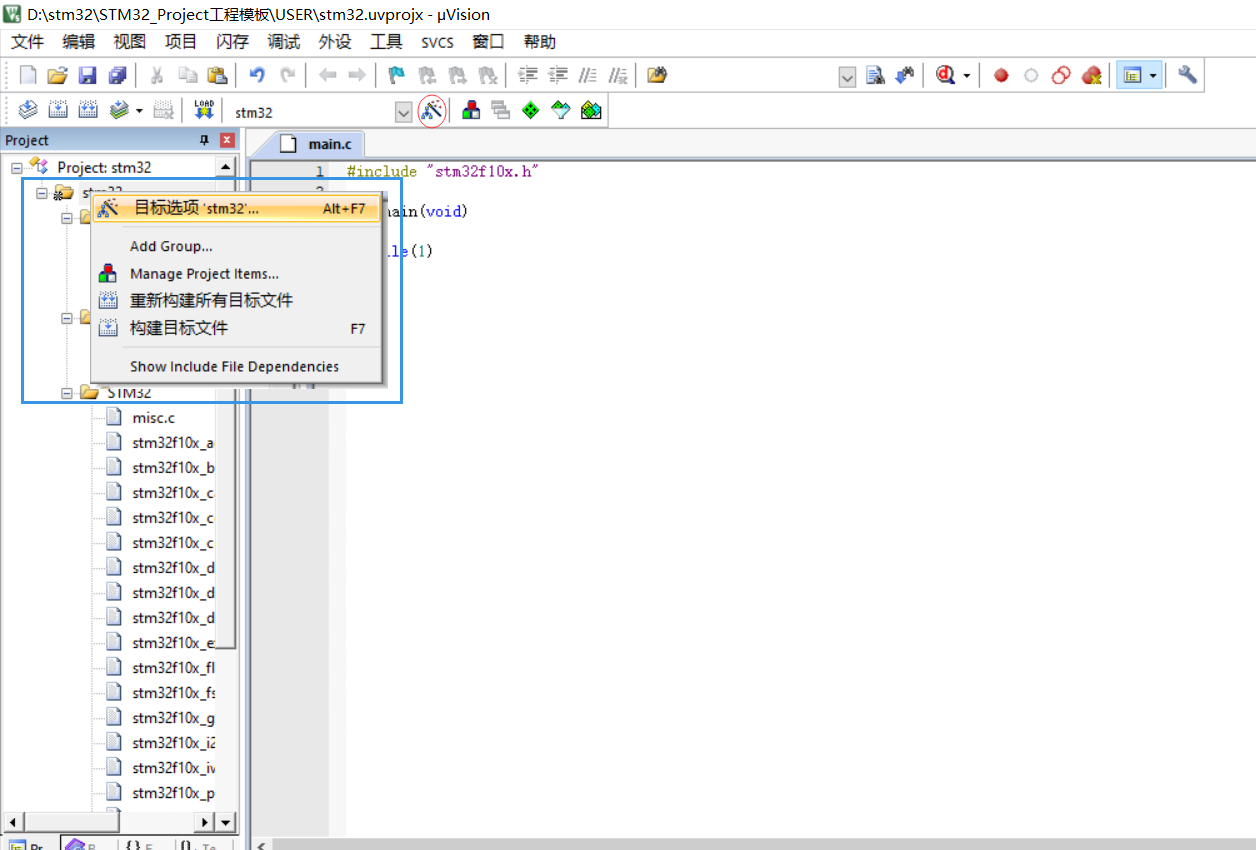The width and height of the screenshot is (1256, 850).
Task: Select misc.c in project tree
Action: 153,418
